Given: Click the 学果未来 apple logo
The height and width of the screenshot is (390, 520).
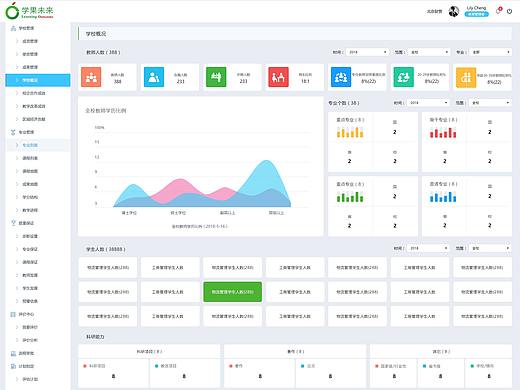Looking at the screenshot, I should click(x=12, y=11).
